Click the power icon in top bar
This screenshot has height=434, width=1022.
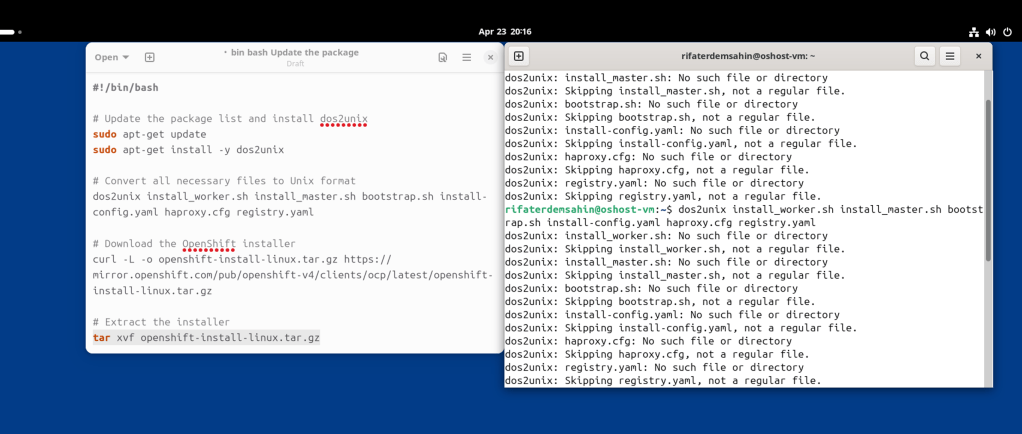click(x=1008, y=32)
